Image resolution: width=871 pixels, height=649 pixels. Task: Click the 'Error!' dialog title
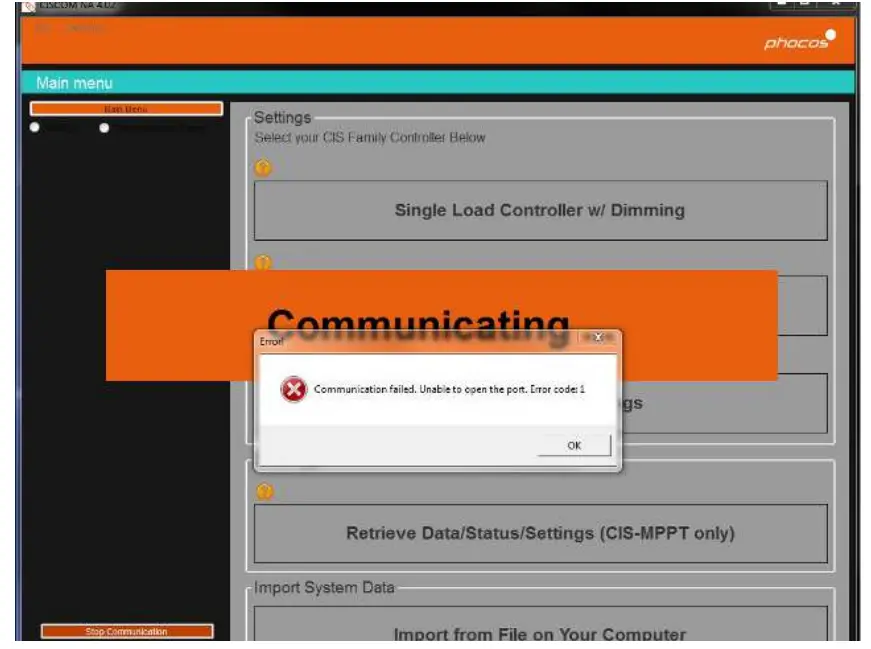tap(272, 341)
